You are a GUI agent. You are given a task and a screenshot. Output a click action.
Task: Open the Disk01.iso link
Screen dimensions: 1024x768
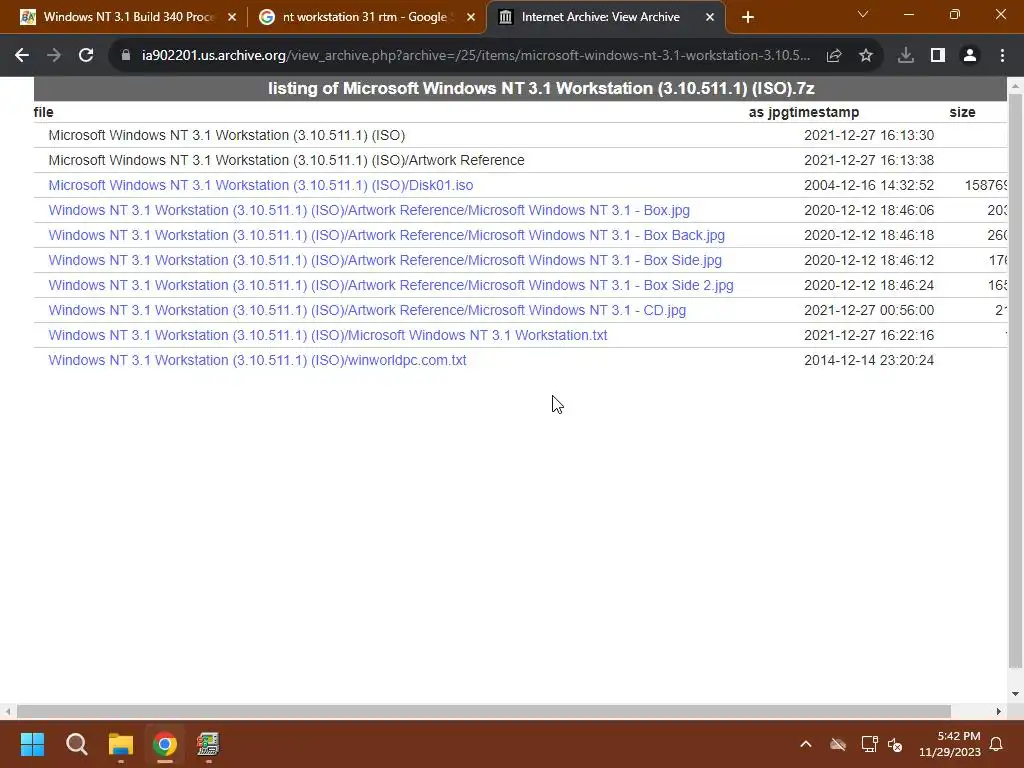coord(261,185)
